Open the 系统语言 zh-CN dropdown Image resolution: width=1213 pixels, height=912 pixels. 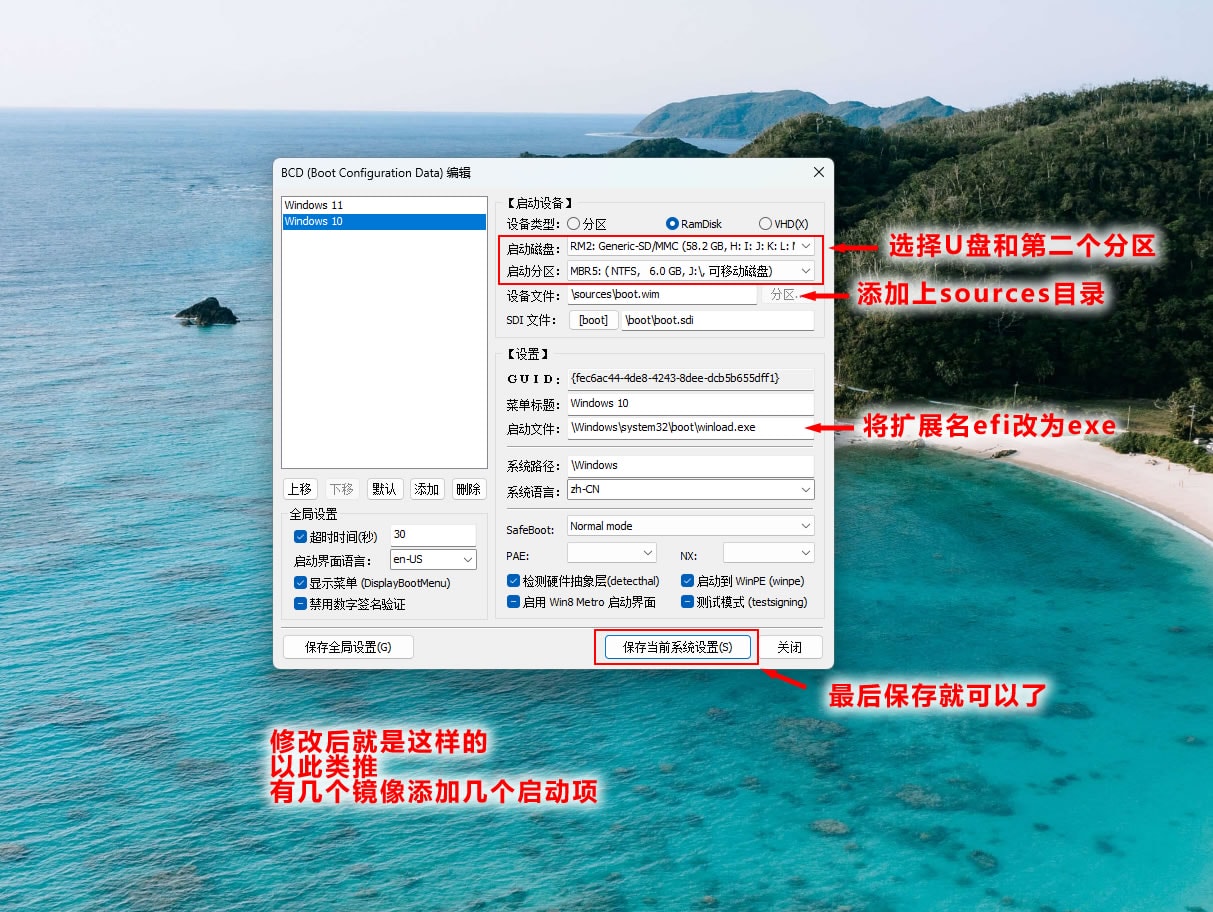tap(805, 490)
